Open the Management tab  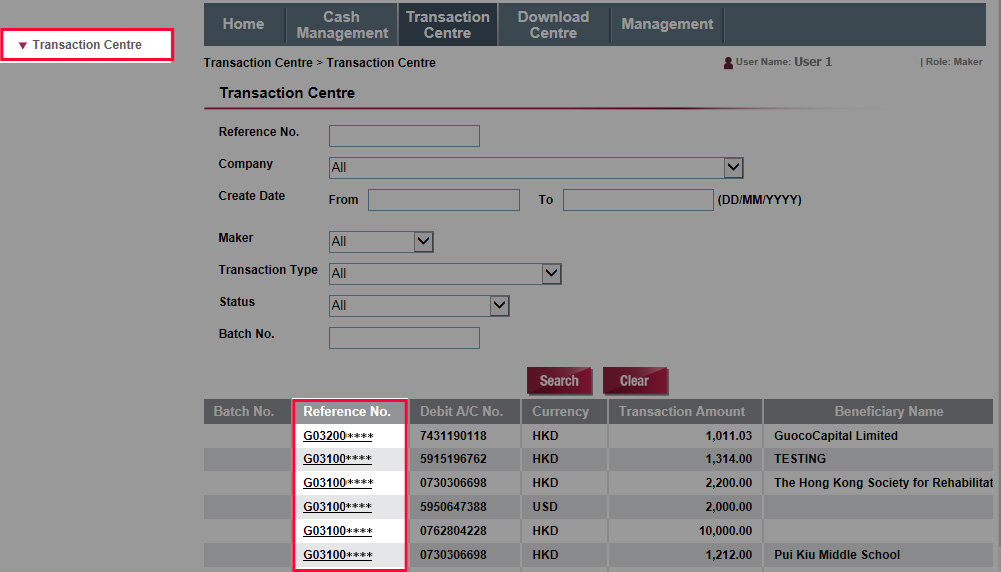point(667,25)
